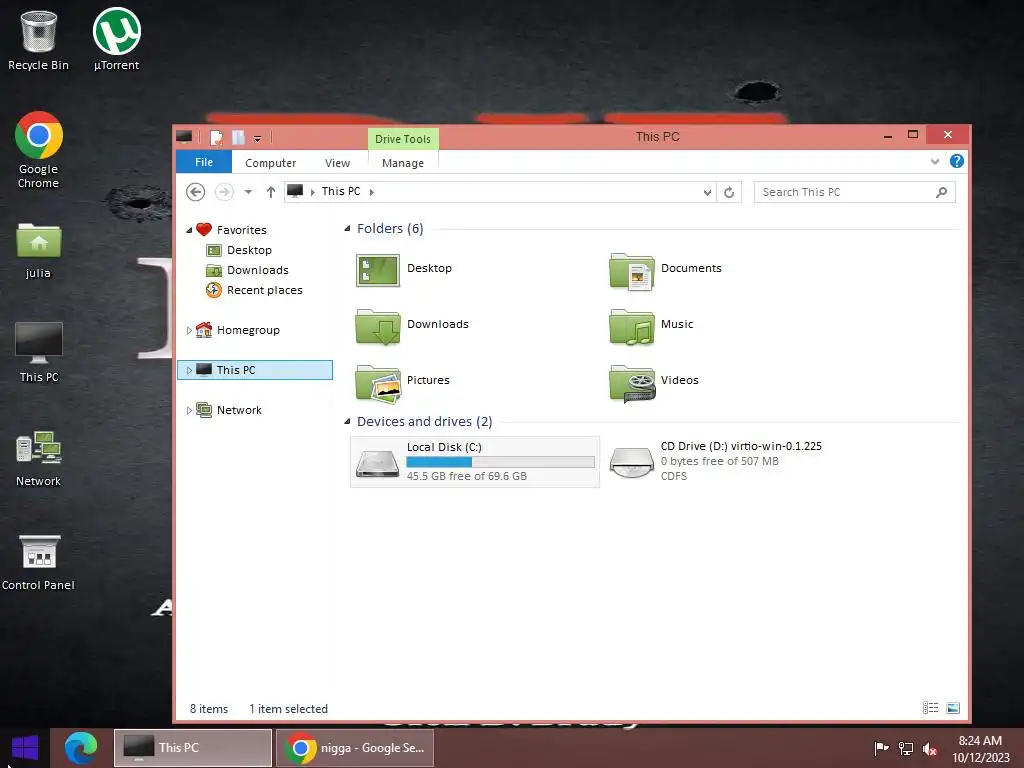Open Control Panel desktop icon
1024x768 pixels.
point(39,562)
